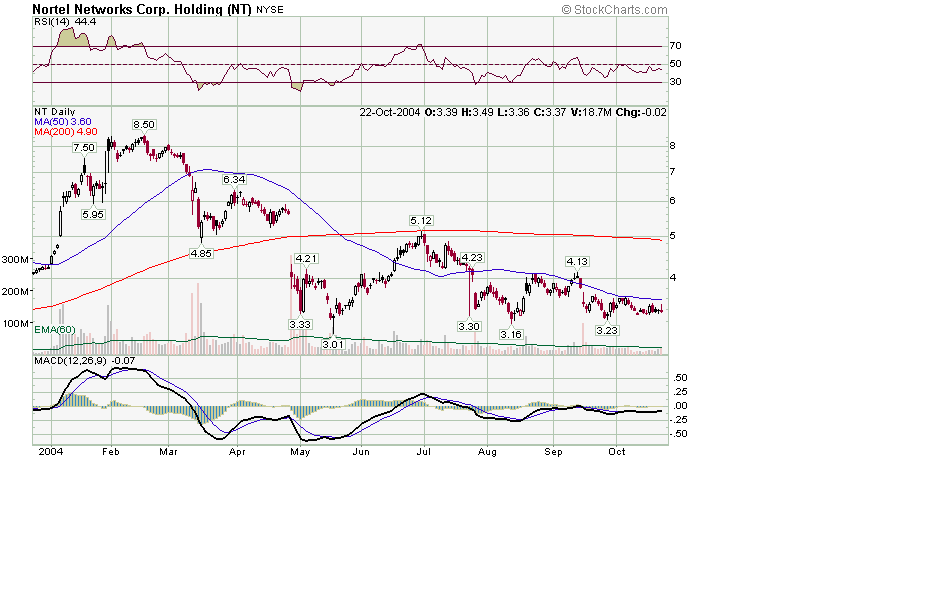Select the price axis value '5'
This screenshot has height=608, width=935.
coord(673,236)
